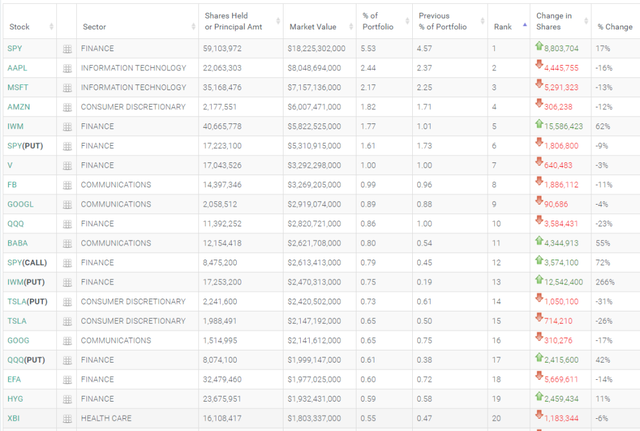Sort by Shares Held or Principal Amt

(241, 21)
